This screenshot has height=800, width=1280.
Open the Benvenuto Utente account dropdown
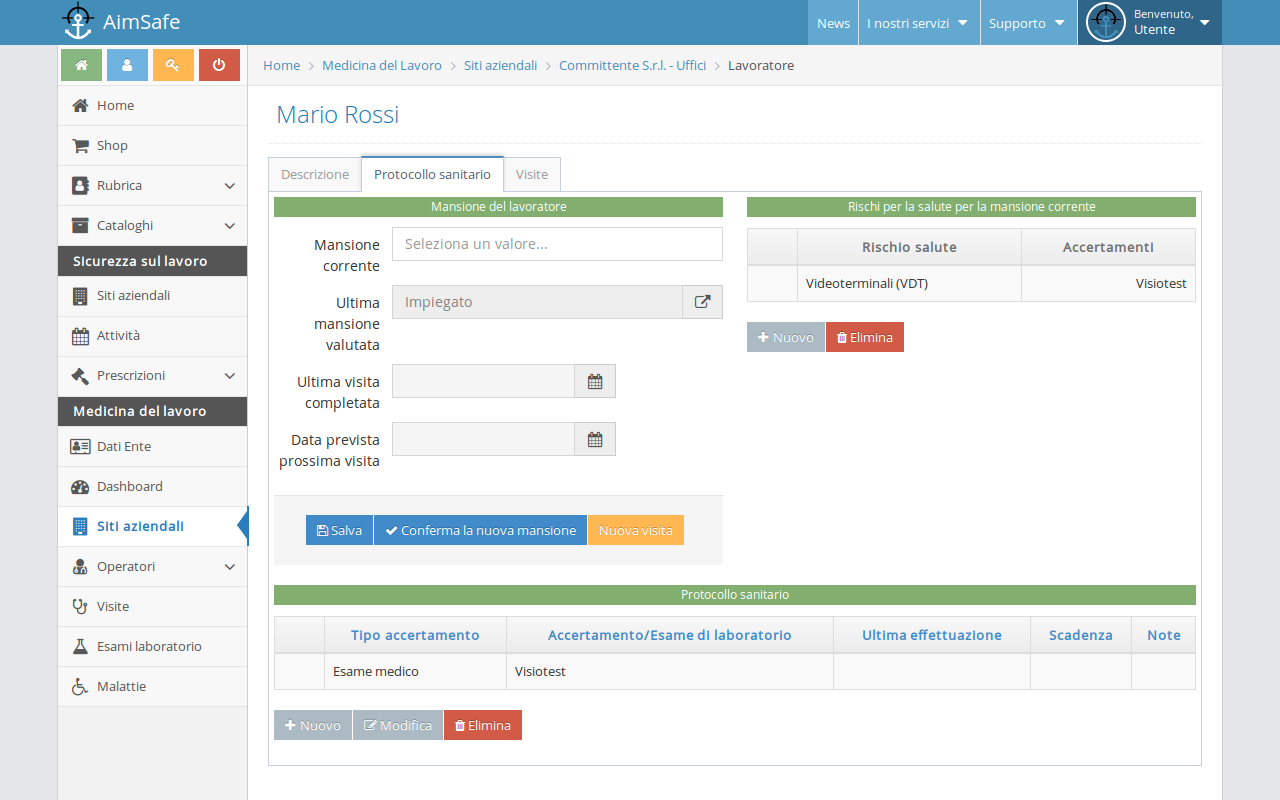pos(1150,23)
